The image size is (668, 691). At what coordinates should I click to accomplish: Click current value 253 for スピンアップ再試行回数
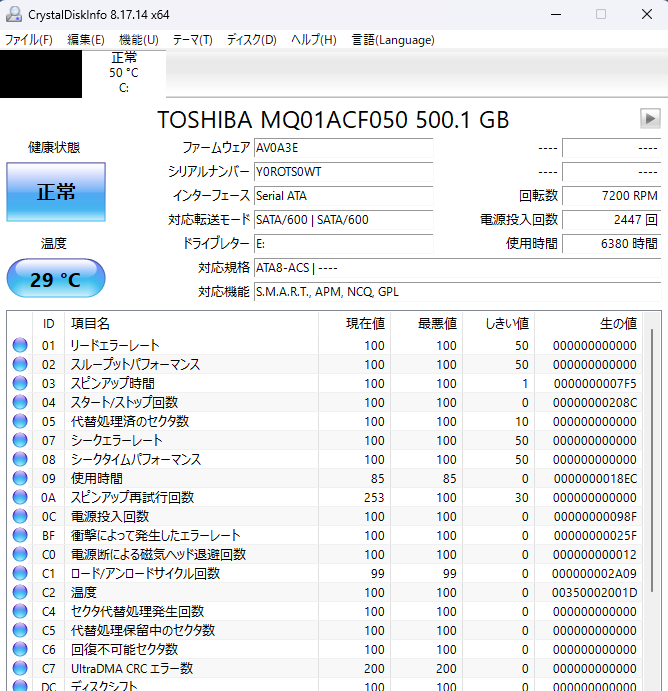[x=374, y=498]
